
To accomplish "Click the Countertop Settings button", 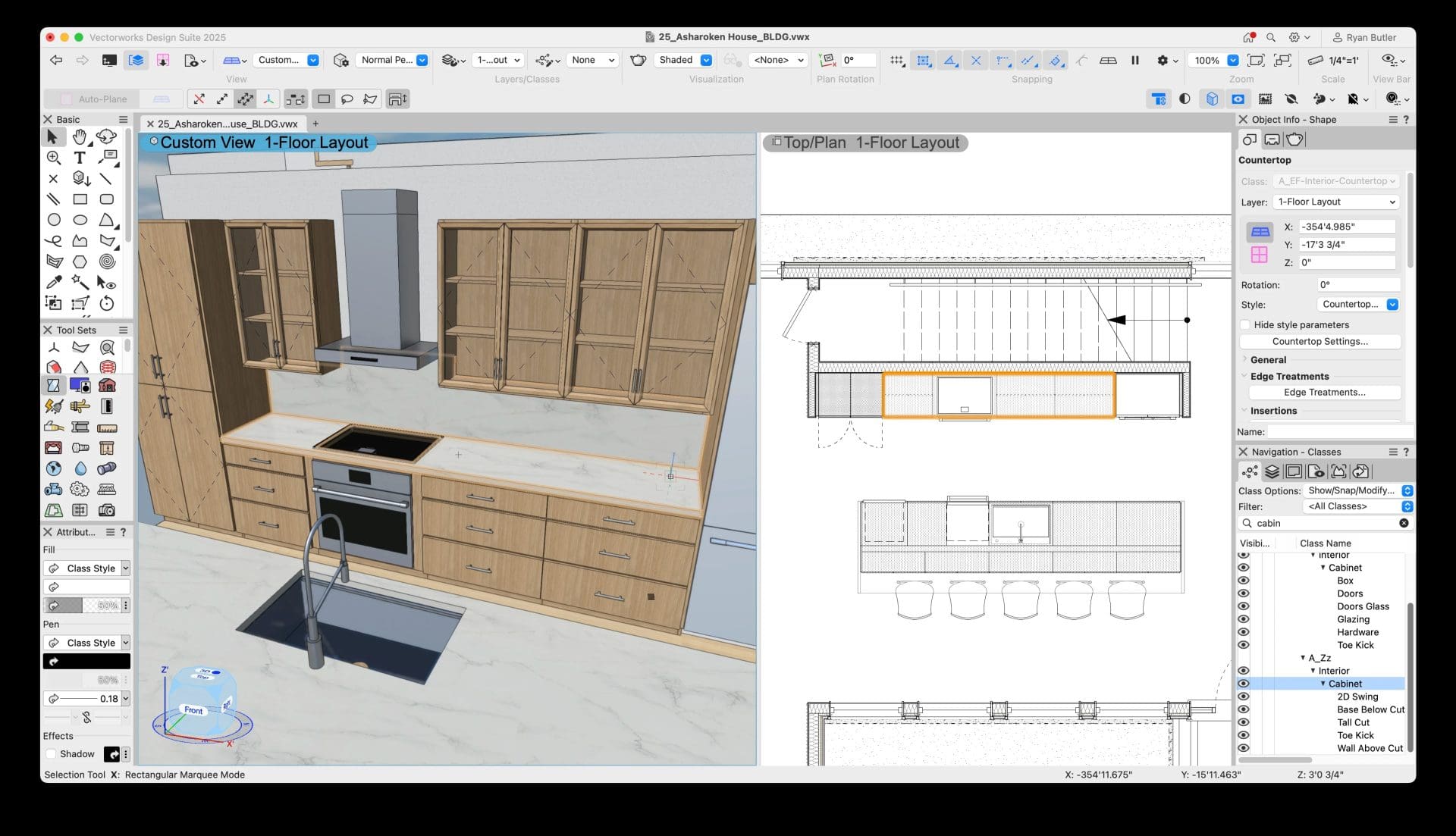I will 1319,342.
